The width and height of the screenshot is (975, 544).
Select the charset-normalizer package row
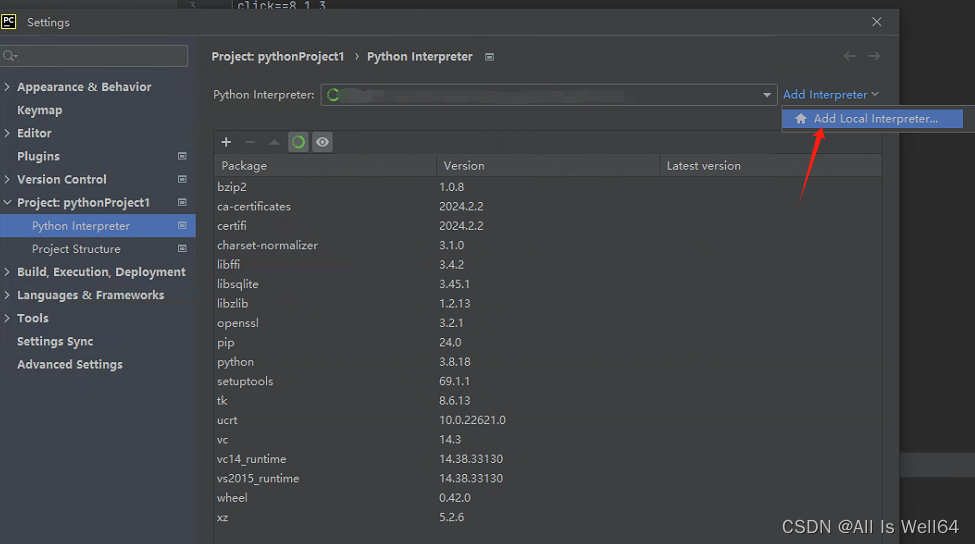click(x=547, y=245)
